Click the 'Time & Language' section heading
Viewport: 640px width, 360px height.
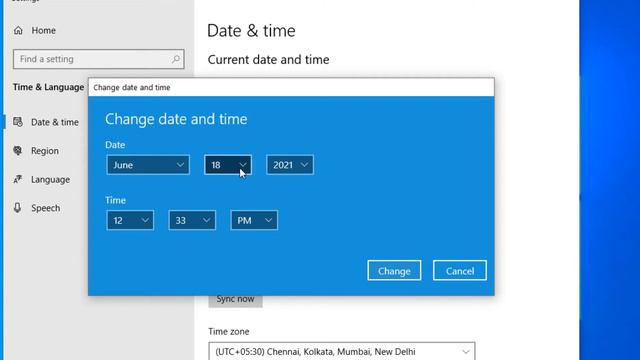click(48, 87)
